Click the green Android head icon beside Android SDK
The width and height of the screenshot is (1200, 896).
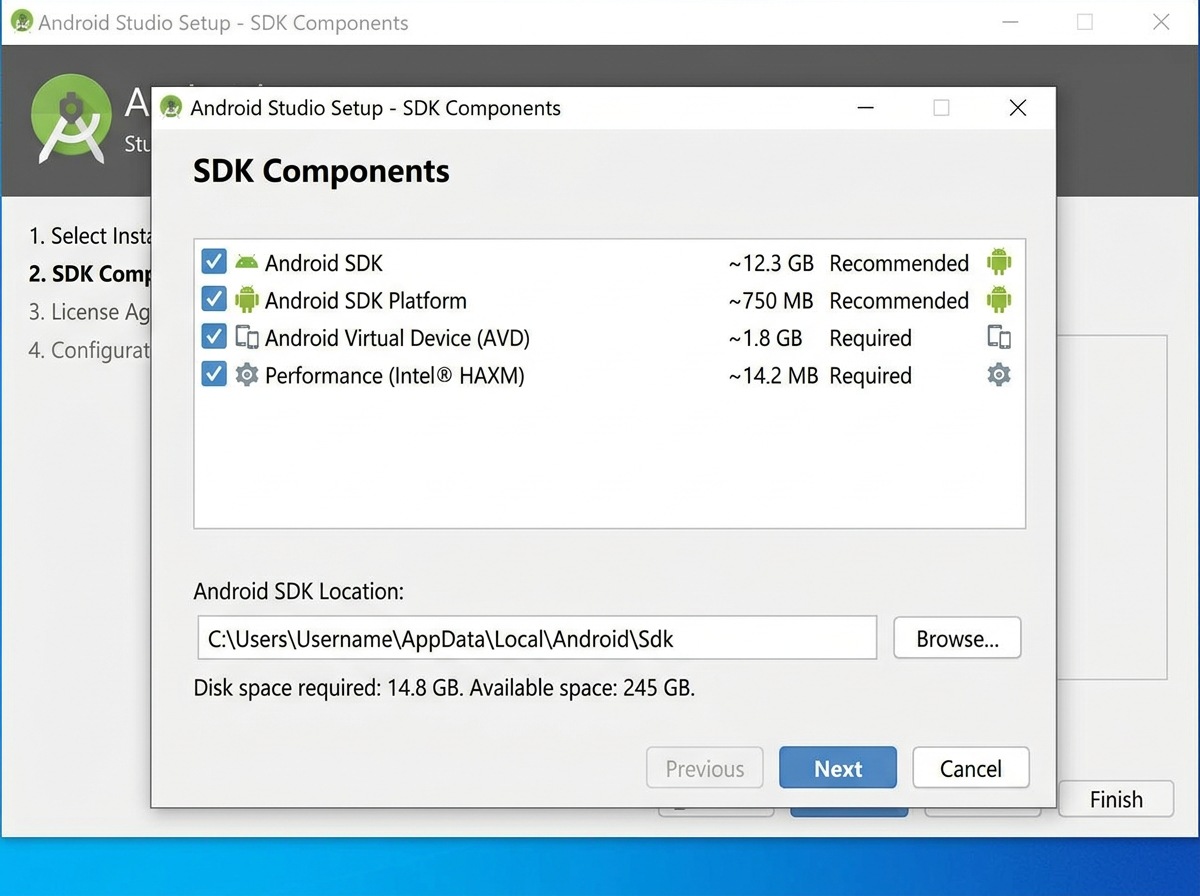coord(246,263)
